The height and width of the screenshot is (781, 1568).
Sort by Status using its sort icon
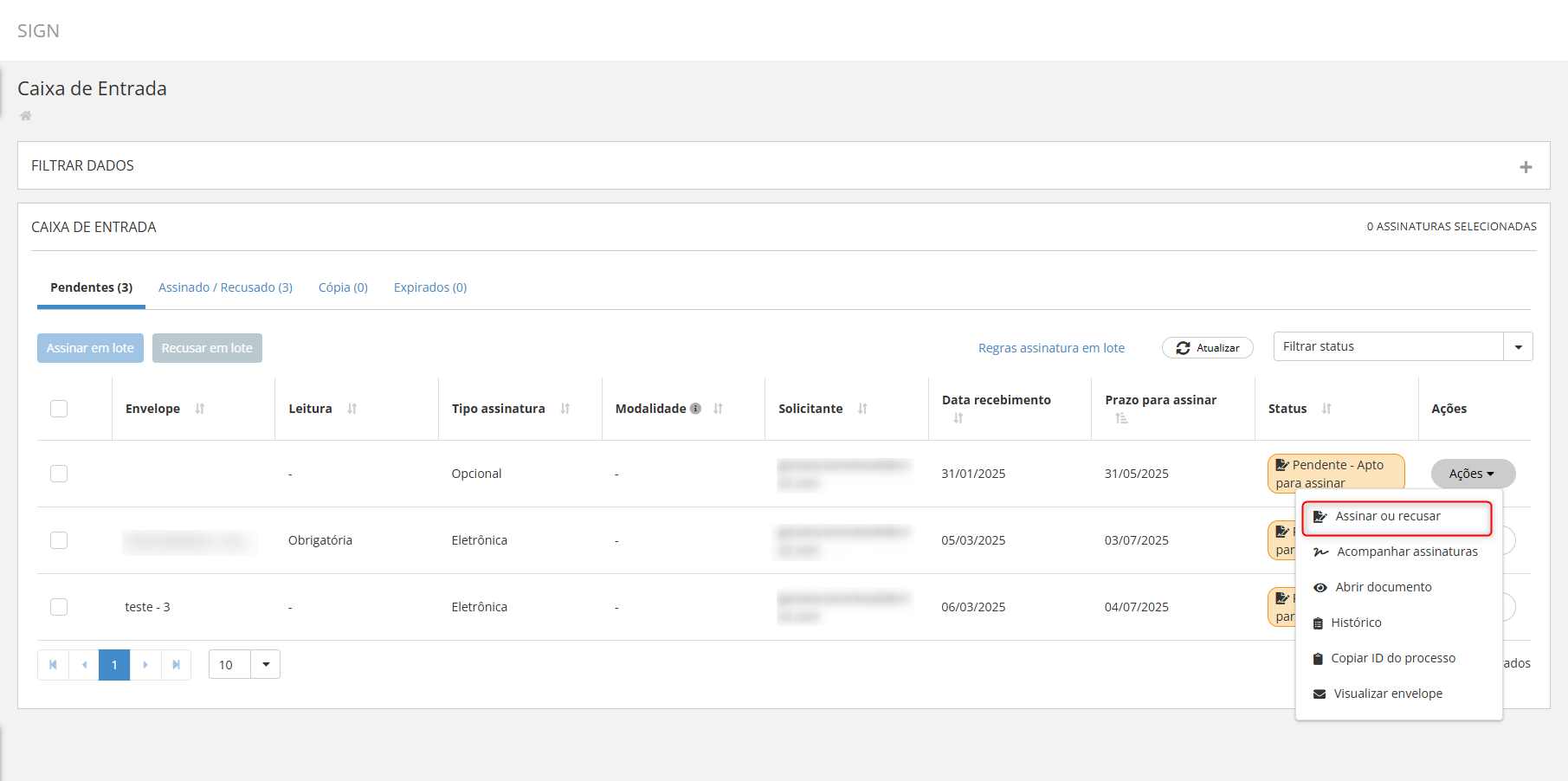pyautogui.click(x=1327, y=409)
